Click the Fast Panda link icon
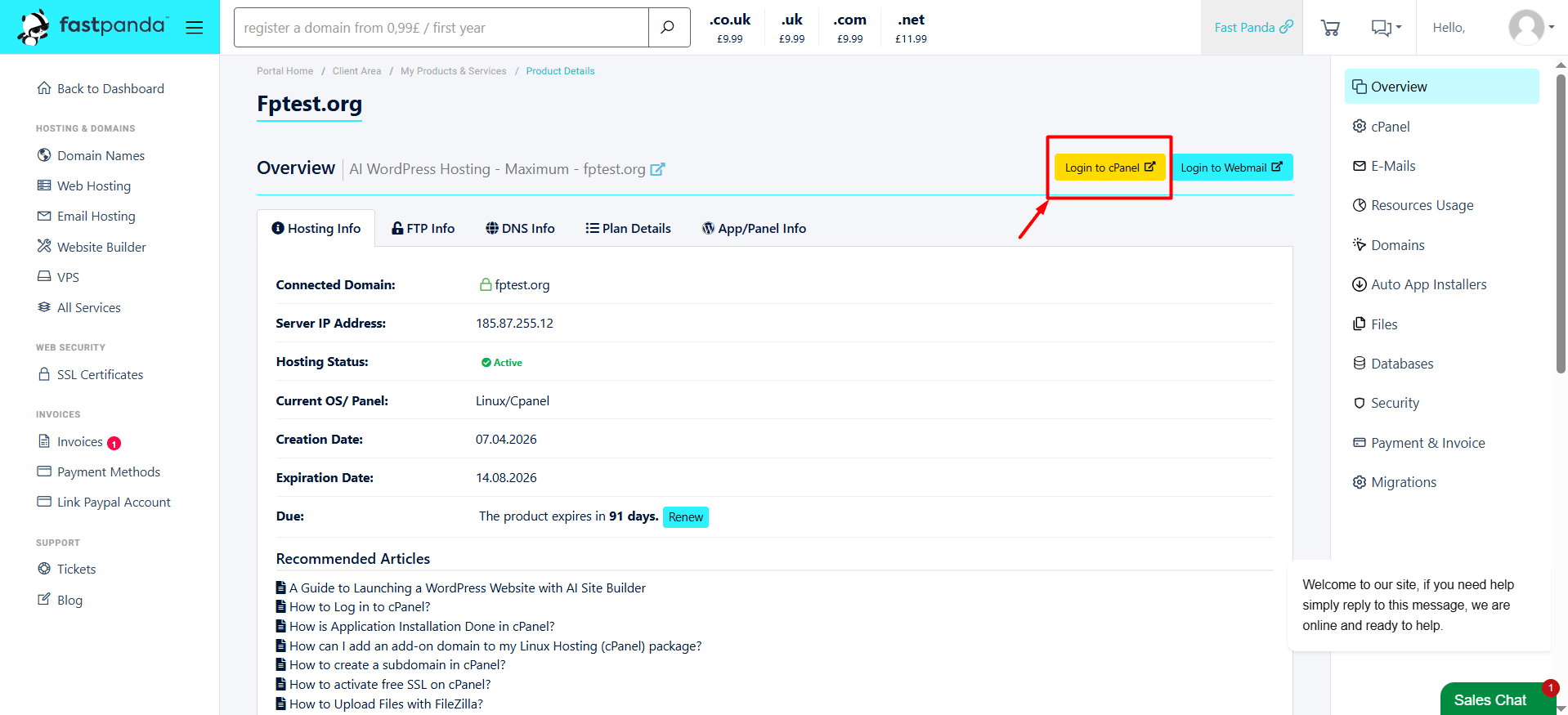 coord(1287,27)
